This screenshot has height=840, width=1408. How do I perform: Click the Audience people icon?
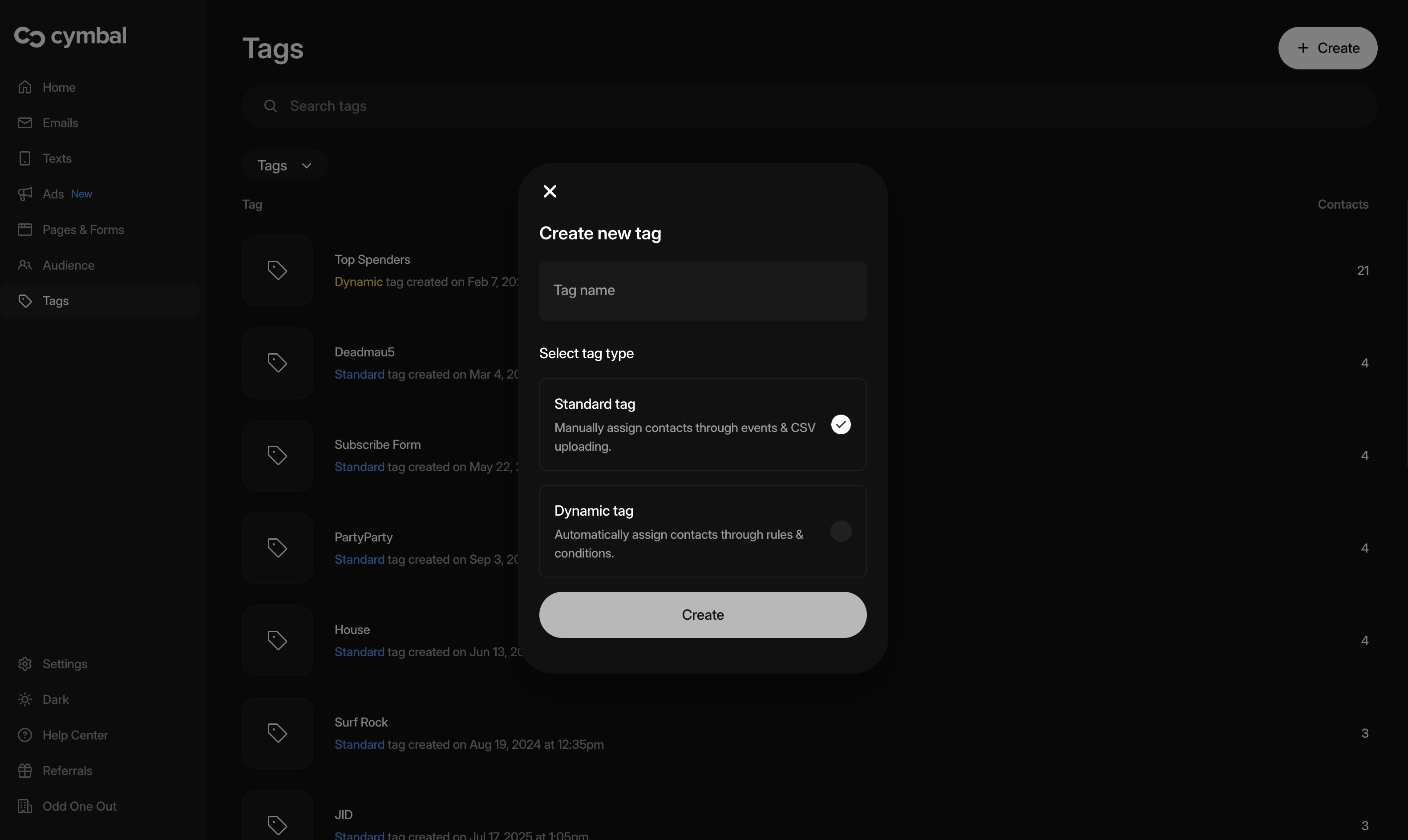(25, 265)
